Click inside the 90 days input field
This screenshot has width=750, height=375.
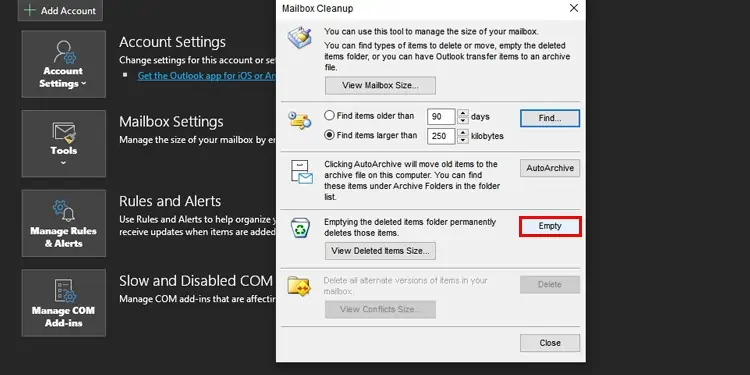pyautogui.click(x=441, y=117)
